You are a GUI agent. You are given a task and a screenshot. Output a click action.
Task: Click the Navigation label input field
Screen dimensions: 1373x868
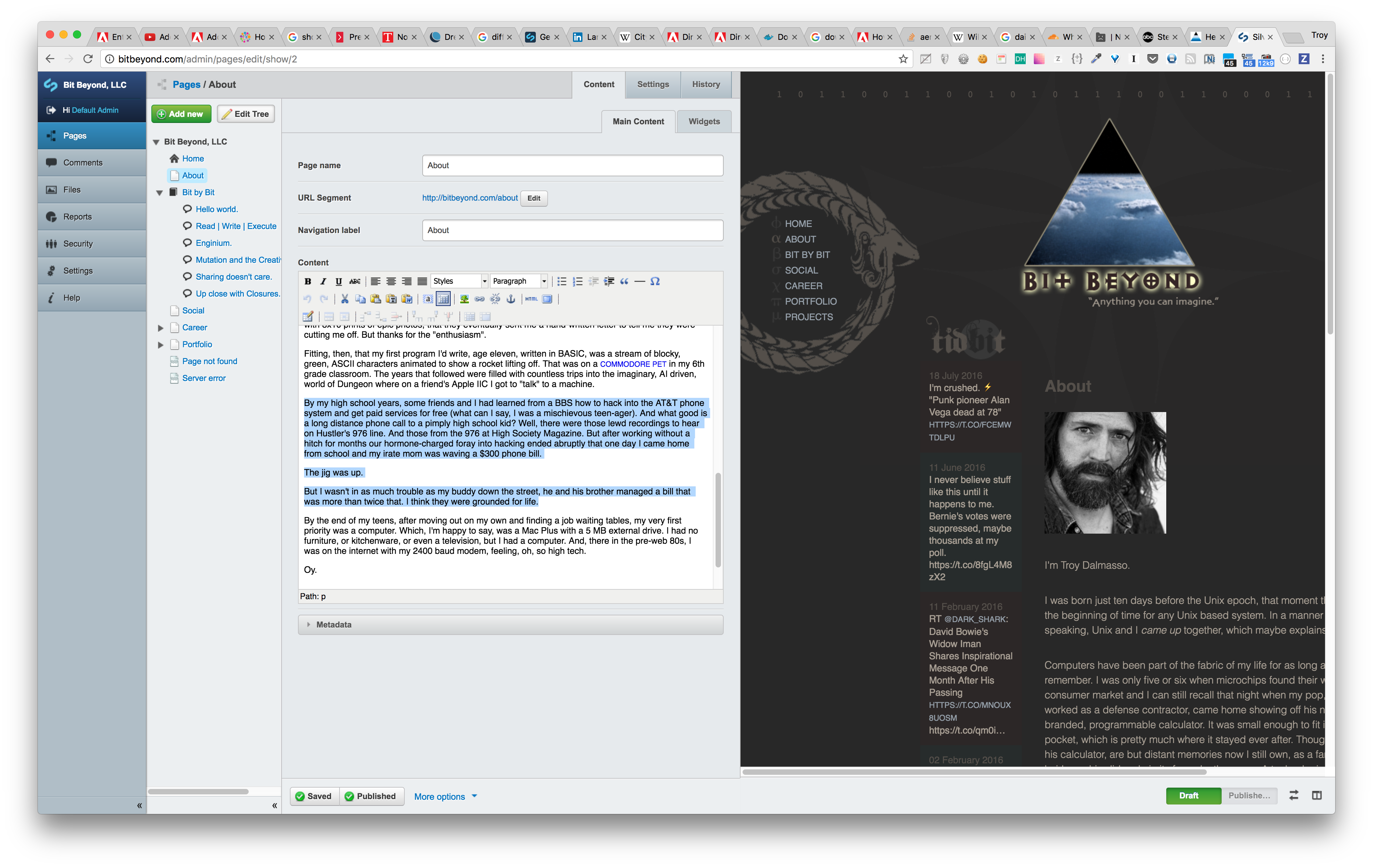coord(572,230)
